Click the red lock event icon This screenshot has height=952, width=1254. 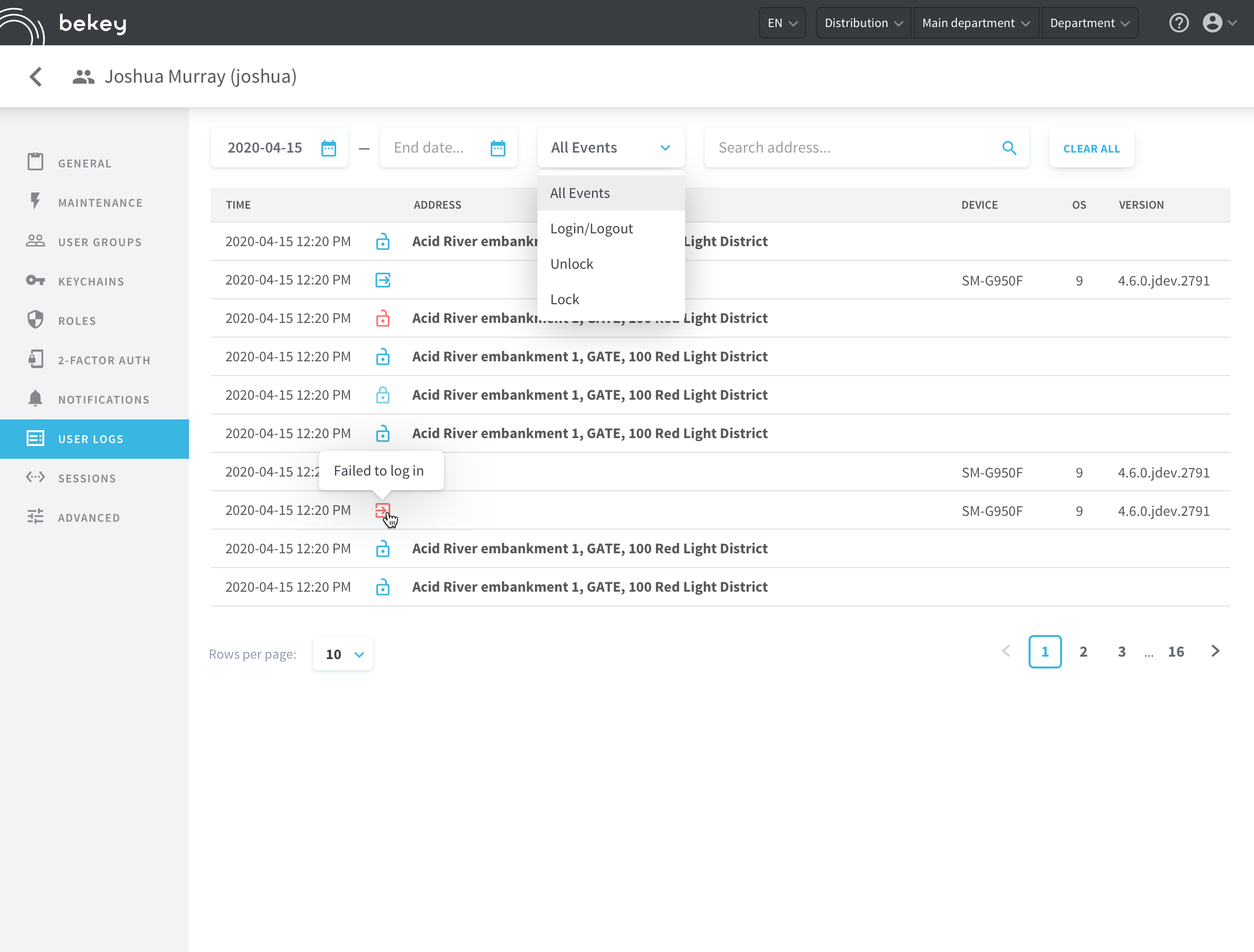click(x=383, y=318)
